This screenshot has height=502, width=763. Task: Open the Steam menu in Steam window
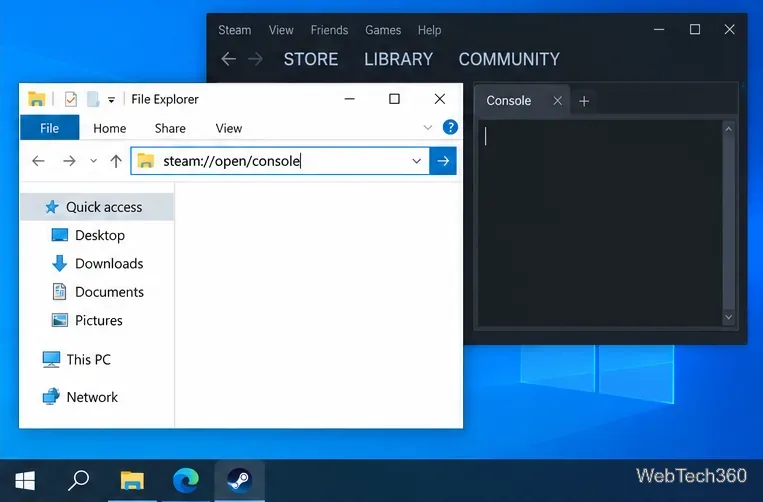click(x=235, y=30)
